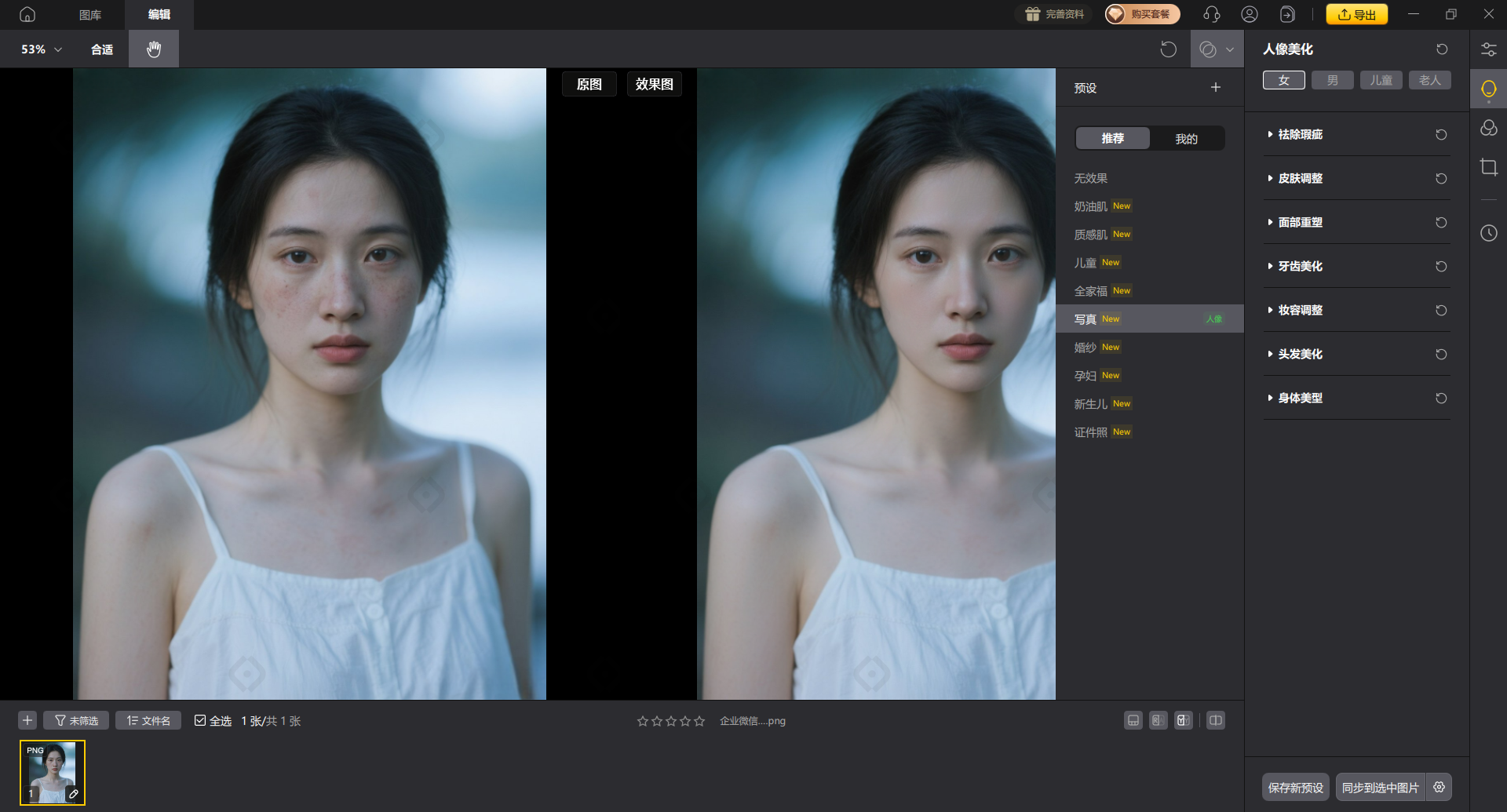Click the 保存新预设 button

click(x=1295, y=787)
